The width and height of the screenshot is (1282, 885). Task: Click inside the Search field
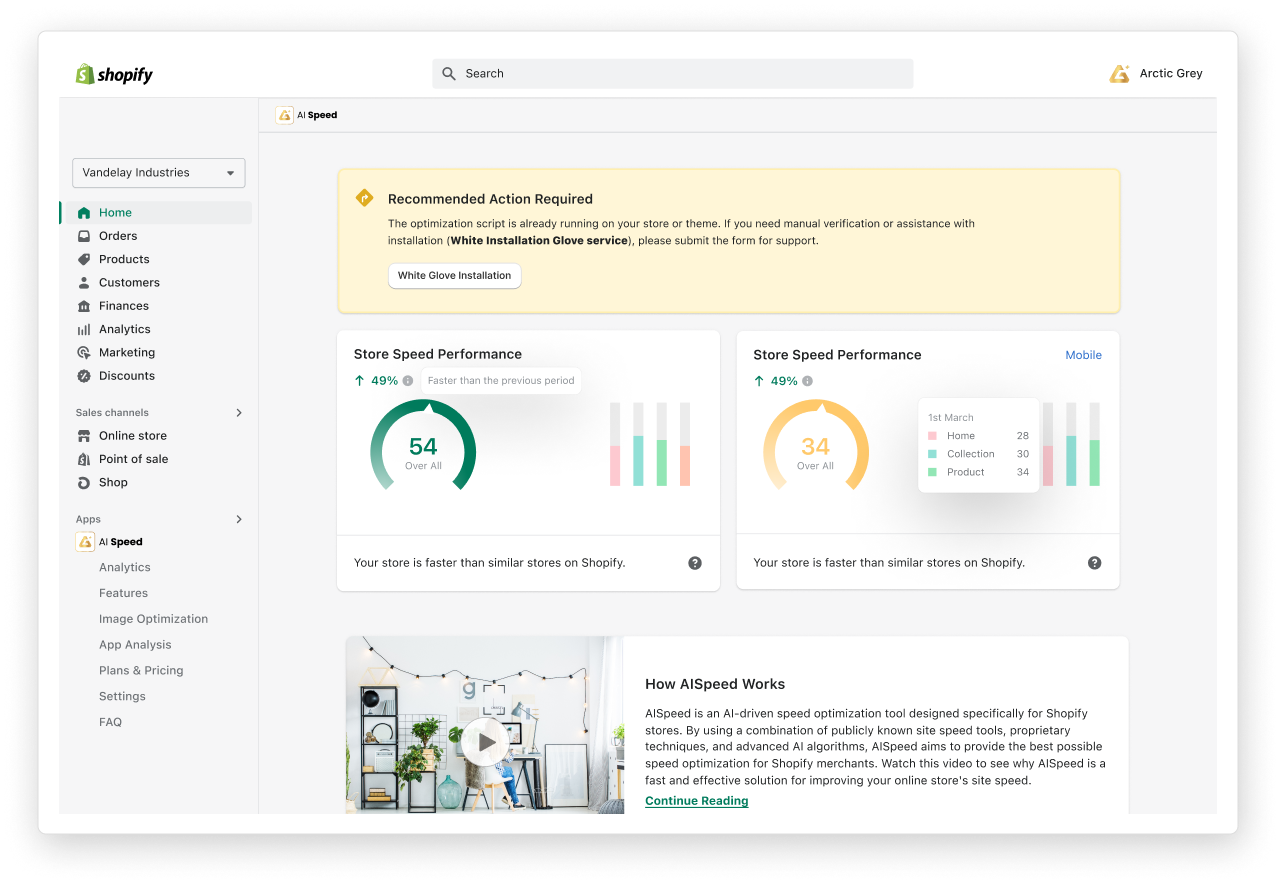[x=672, y=74]
